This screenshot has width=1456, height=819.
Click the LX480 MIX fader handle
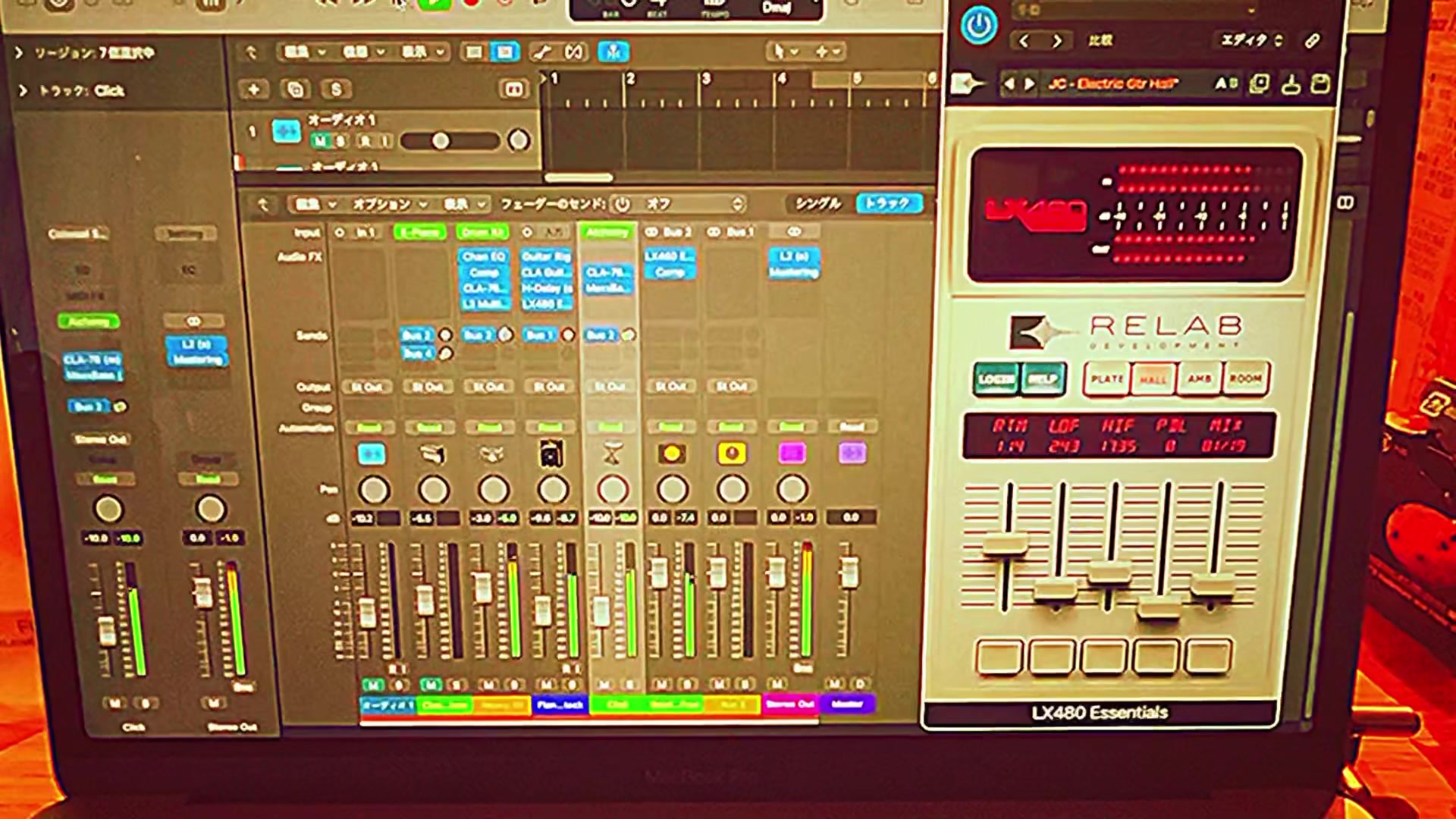coord(1213,585)
